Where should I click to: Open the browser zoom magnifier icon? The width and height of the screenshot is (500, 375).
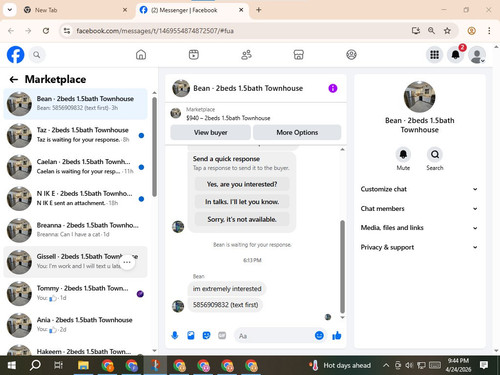click(431, 31)
